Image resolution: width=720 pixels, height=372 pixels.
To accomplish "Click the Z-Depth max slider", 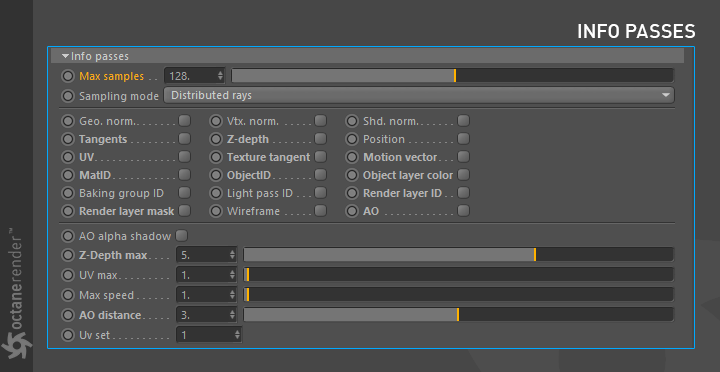I will click(458, 254).
